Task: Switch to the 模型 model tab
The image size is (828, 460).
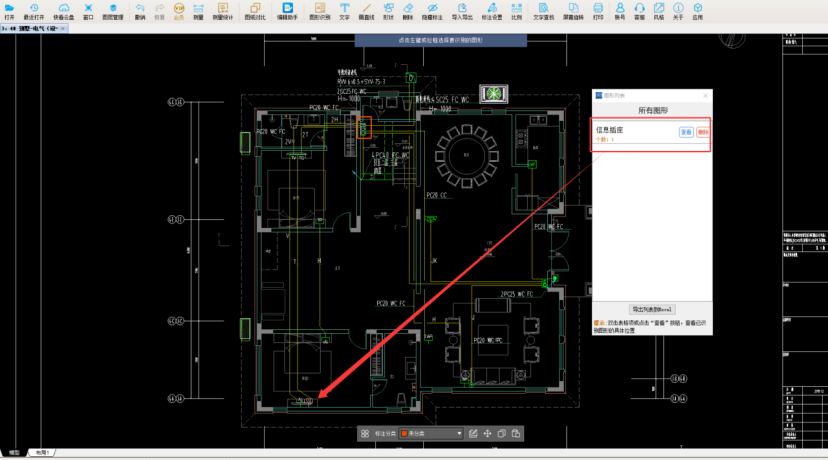Action: (14, 452)
